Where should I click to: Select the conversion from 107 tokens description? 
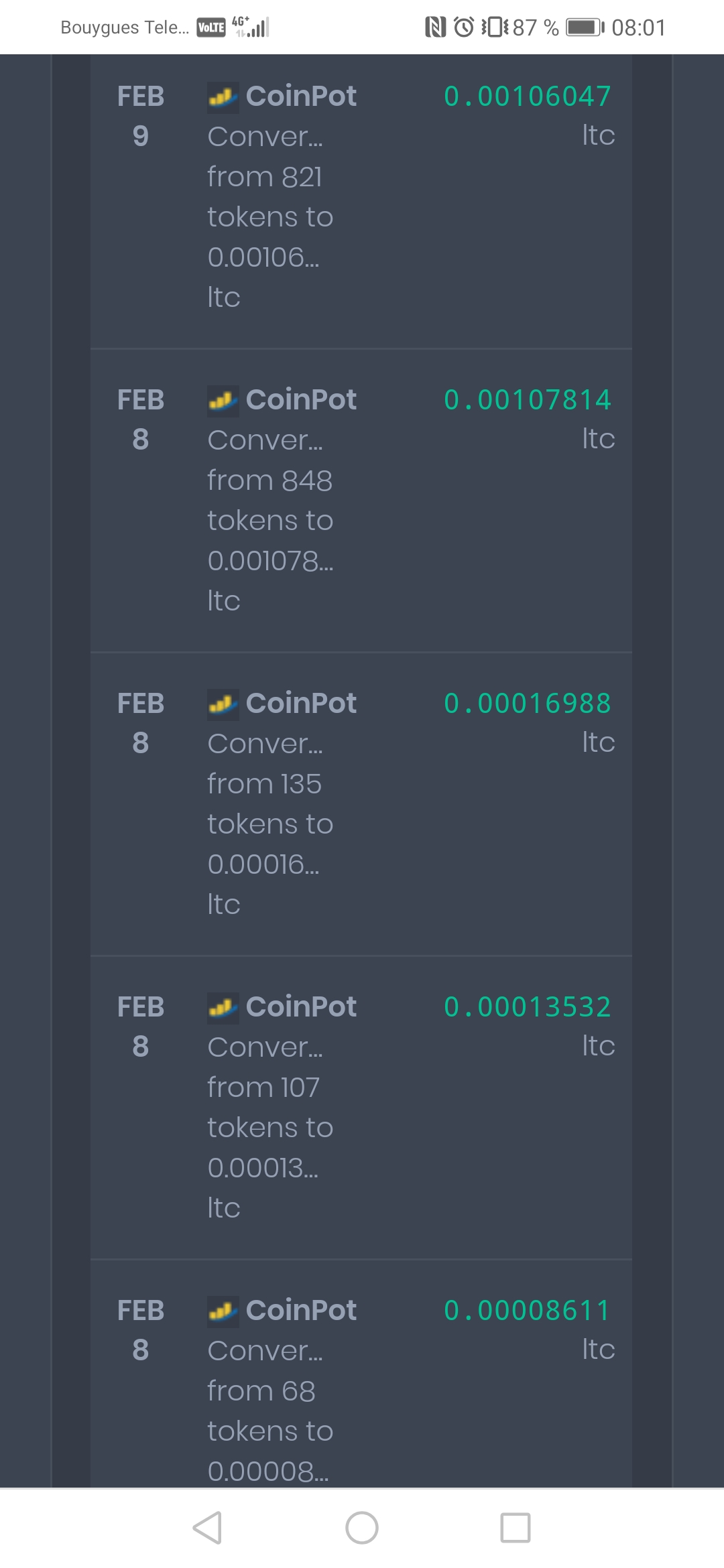[270, 1127]
